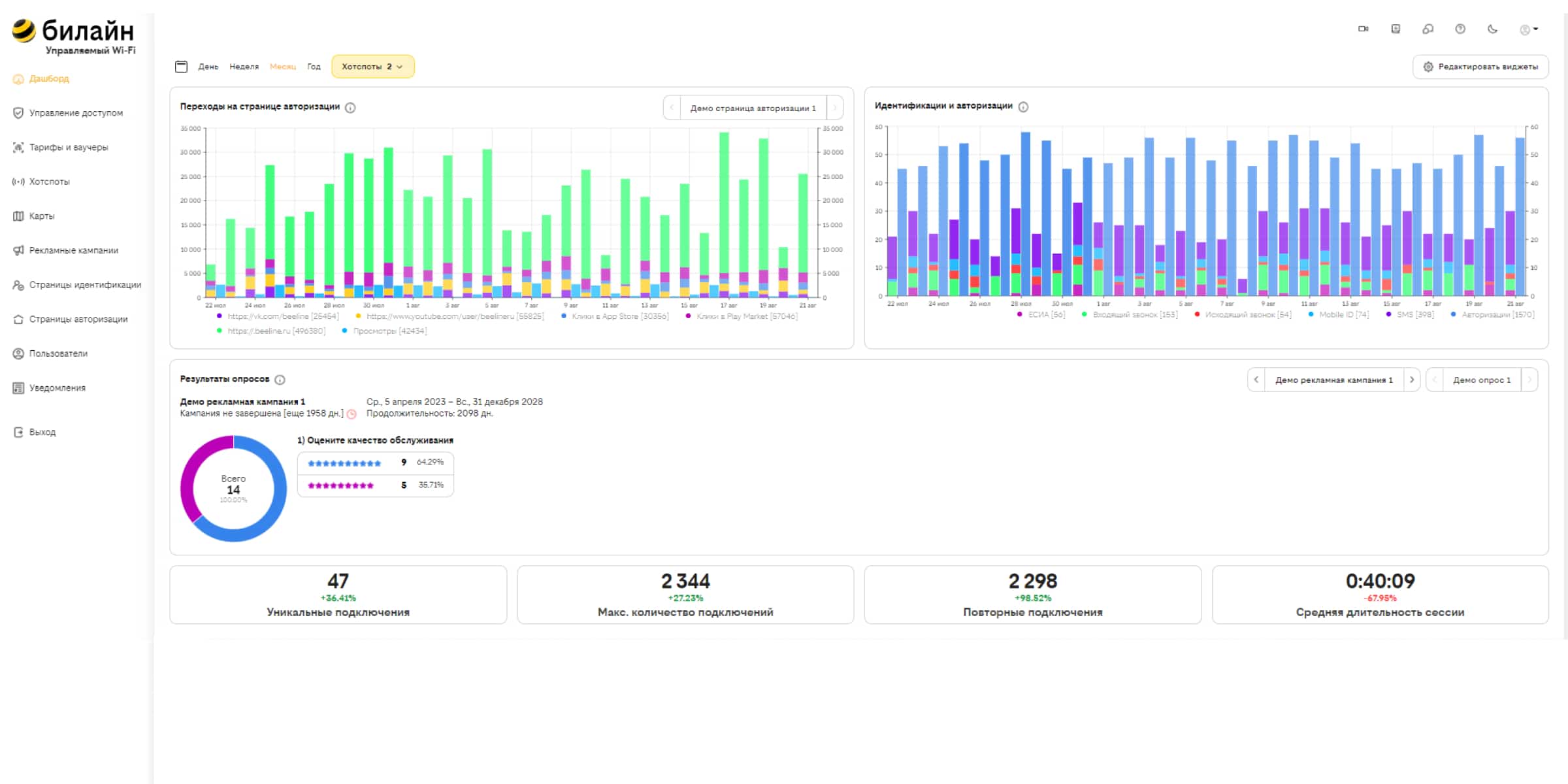This screenshot has height=784, width=1568.
Task: Select the Месяц period tab
Action: (283, 67)
